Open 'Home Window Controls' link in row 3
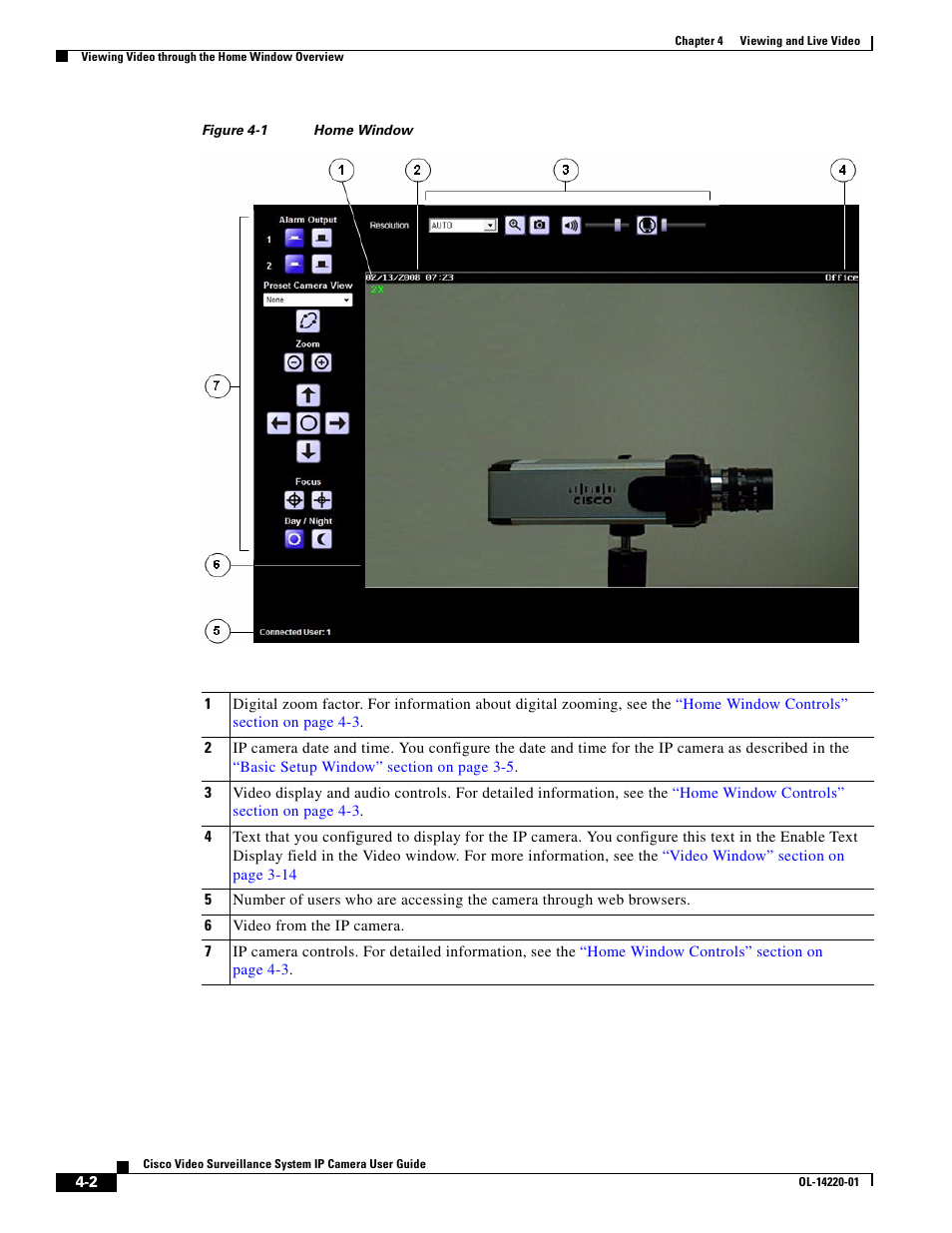Screen dimensions: 952x1233 pyautogui.click(x=758, y=793)
